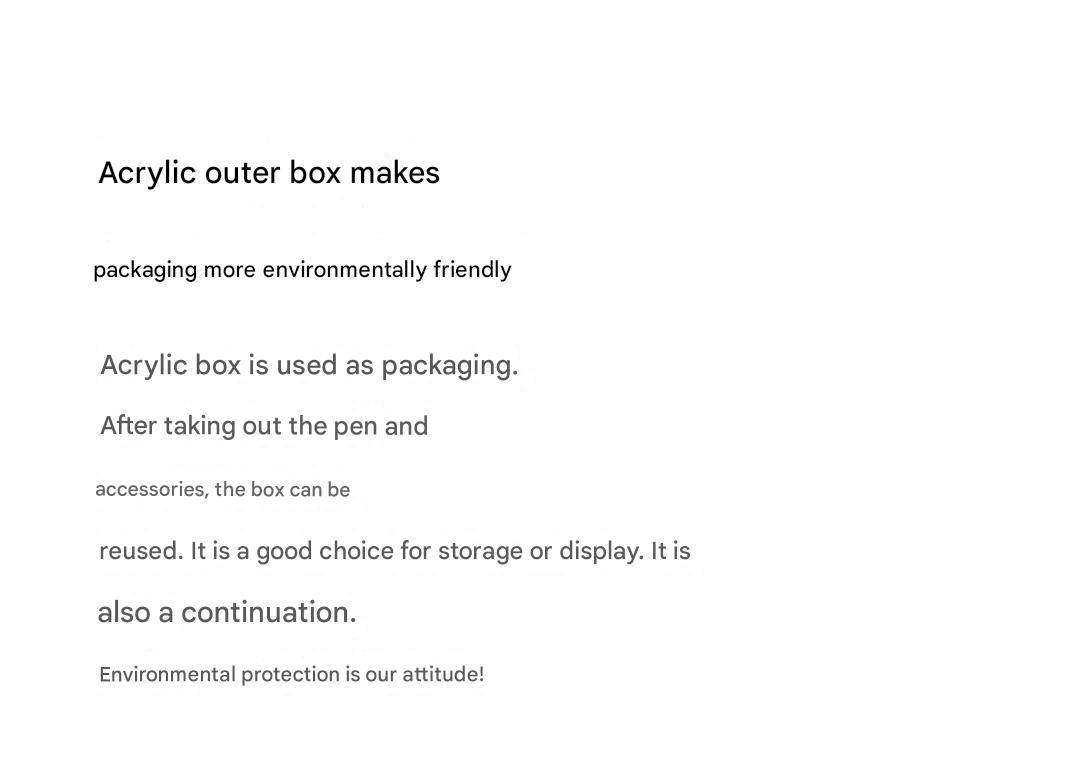Click the line "After taking out the pen and"

264,426
